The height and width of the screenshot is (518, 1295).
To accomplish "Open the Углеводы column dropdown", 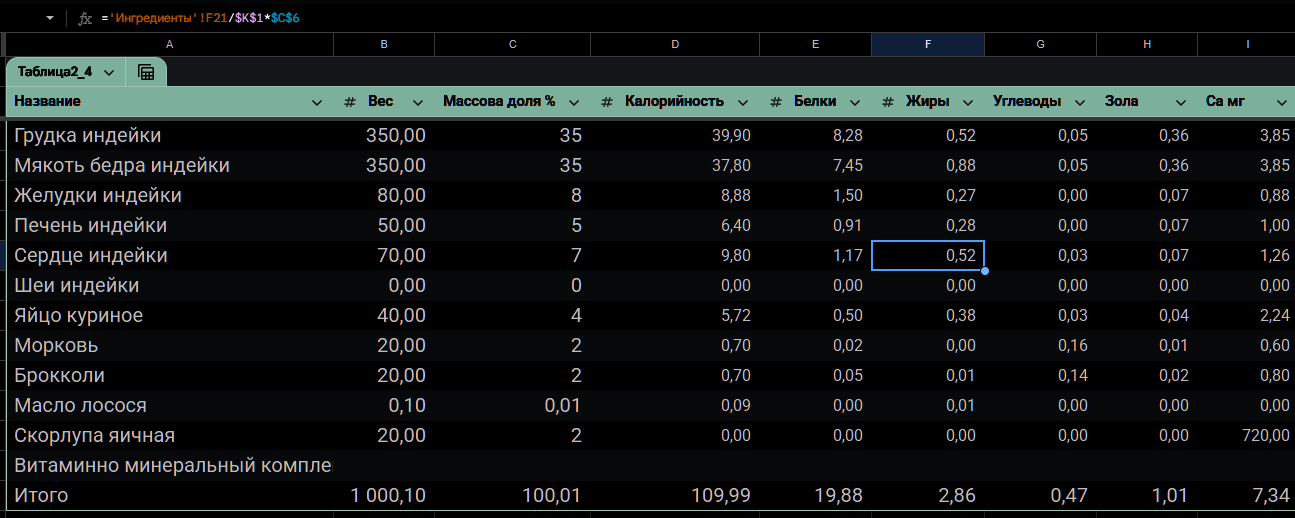I will click(x=1080, y=102).
